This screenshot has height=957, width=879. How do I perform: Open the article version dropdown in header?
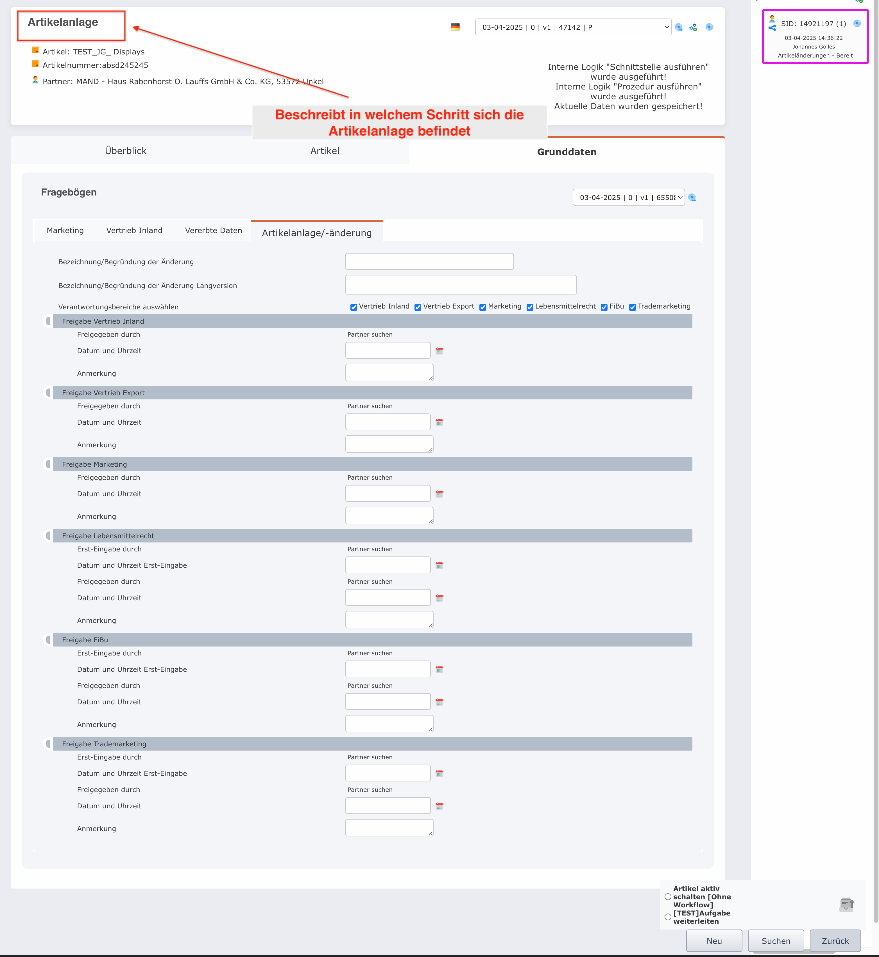573,27
